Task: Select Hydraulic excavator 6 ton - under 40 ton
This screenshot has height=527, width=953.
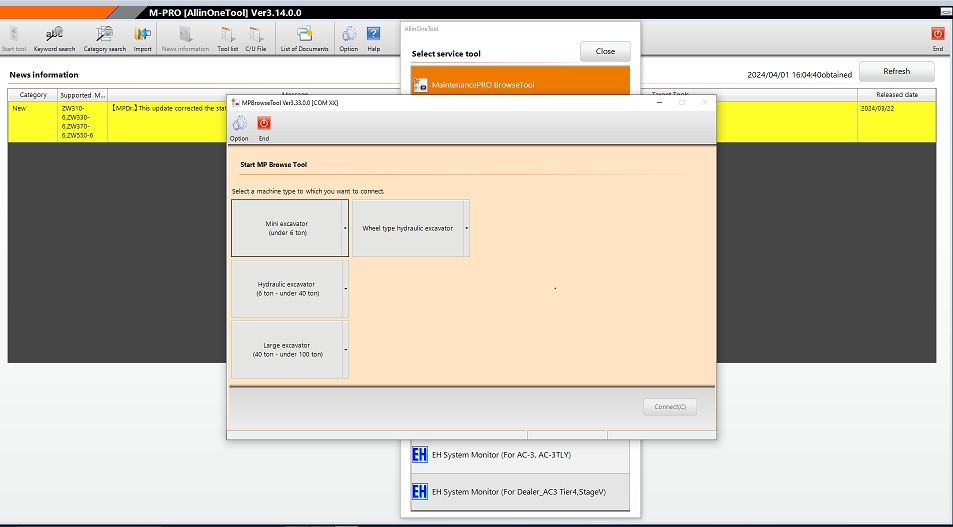Action: coord(287,289)
